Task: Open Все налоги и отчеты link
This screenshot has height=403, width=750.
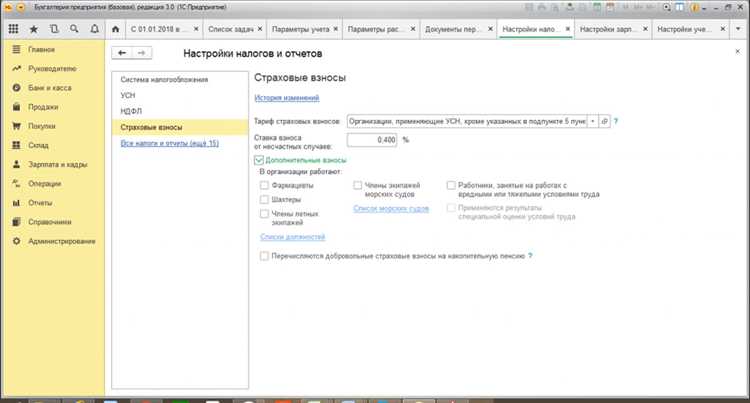Action: (x=169, y=143)
